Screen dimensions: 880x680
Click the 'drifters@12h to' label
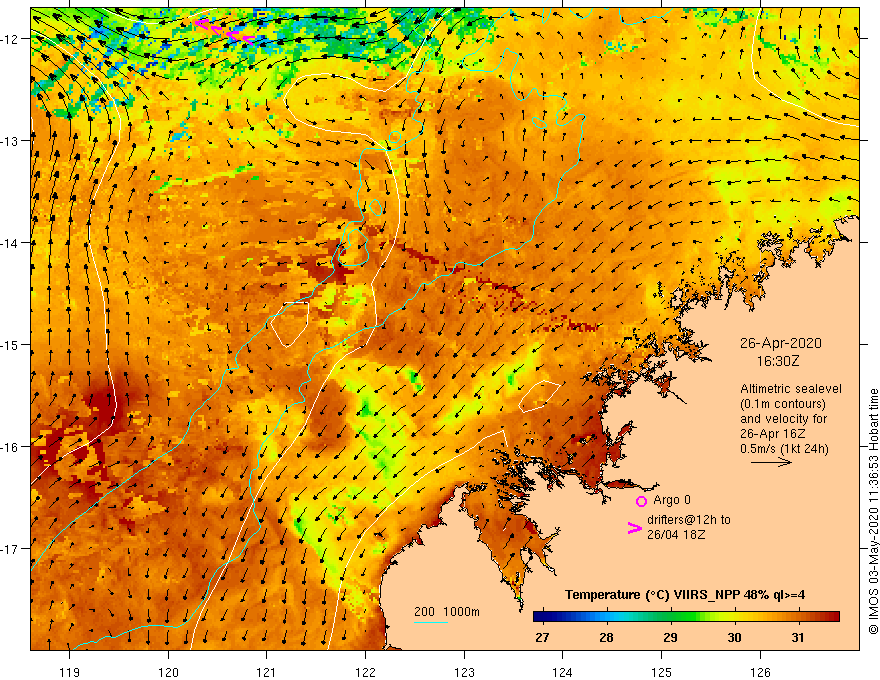pos(689,520)
